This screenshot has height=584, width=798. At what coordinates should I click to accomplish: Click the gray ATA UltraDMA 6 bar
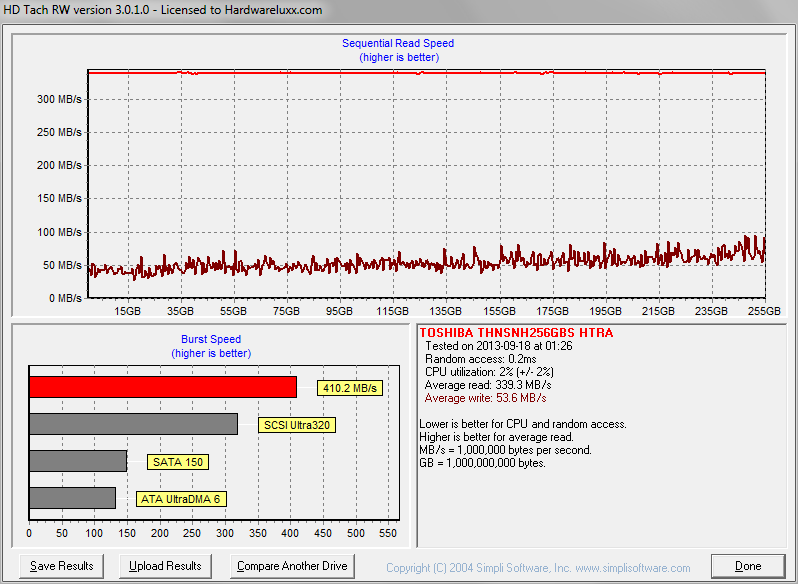click(x=72, y=498)
